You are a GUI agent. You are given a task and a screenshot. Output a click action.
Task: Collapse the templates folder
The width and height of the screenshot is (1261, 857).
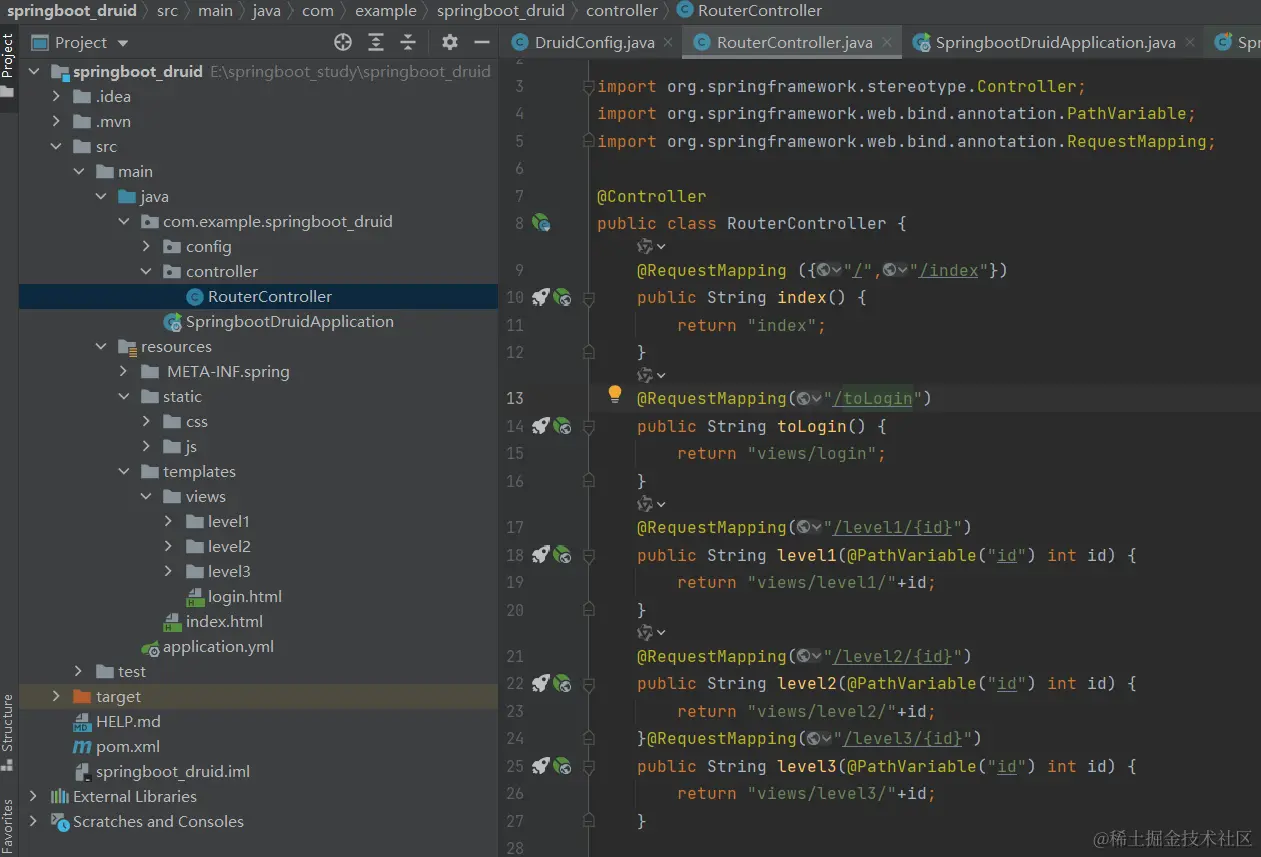124,472
